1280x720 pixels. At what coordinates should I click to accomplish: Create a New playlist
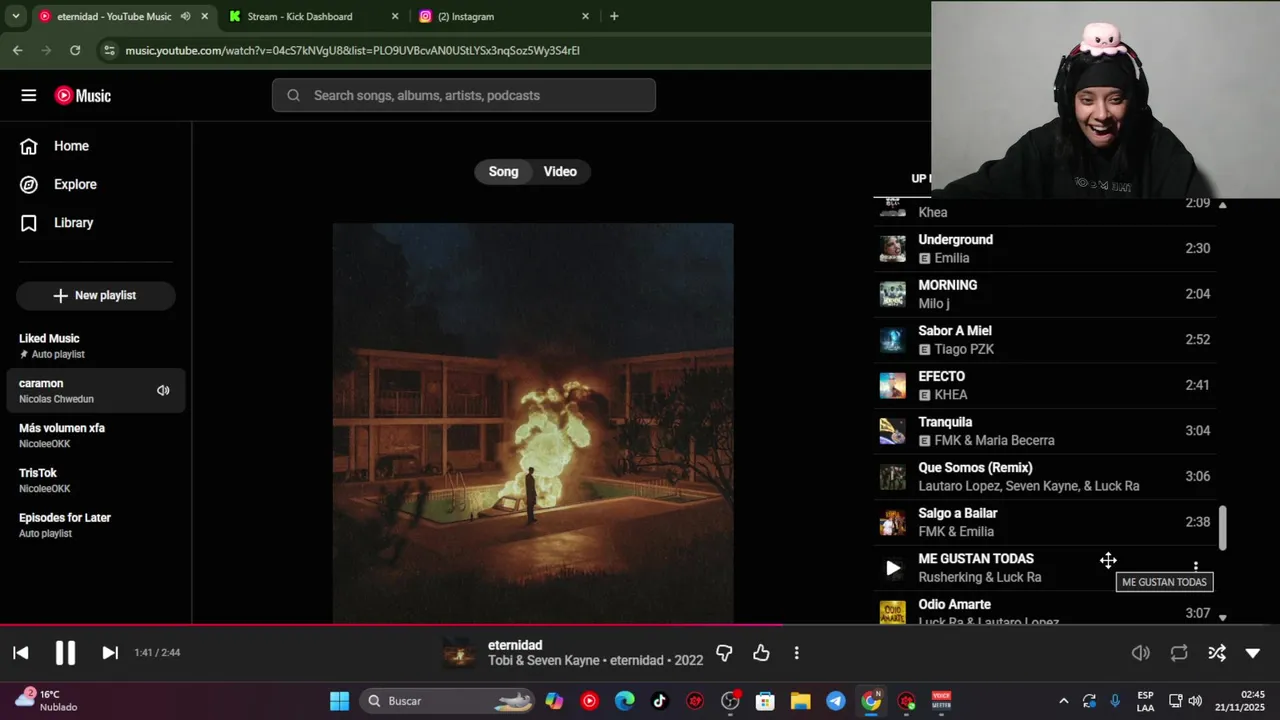(x=96, y=295)
